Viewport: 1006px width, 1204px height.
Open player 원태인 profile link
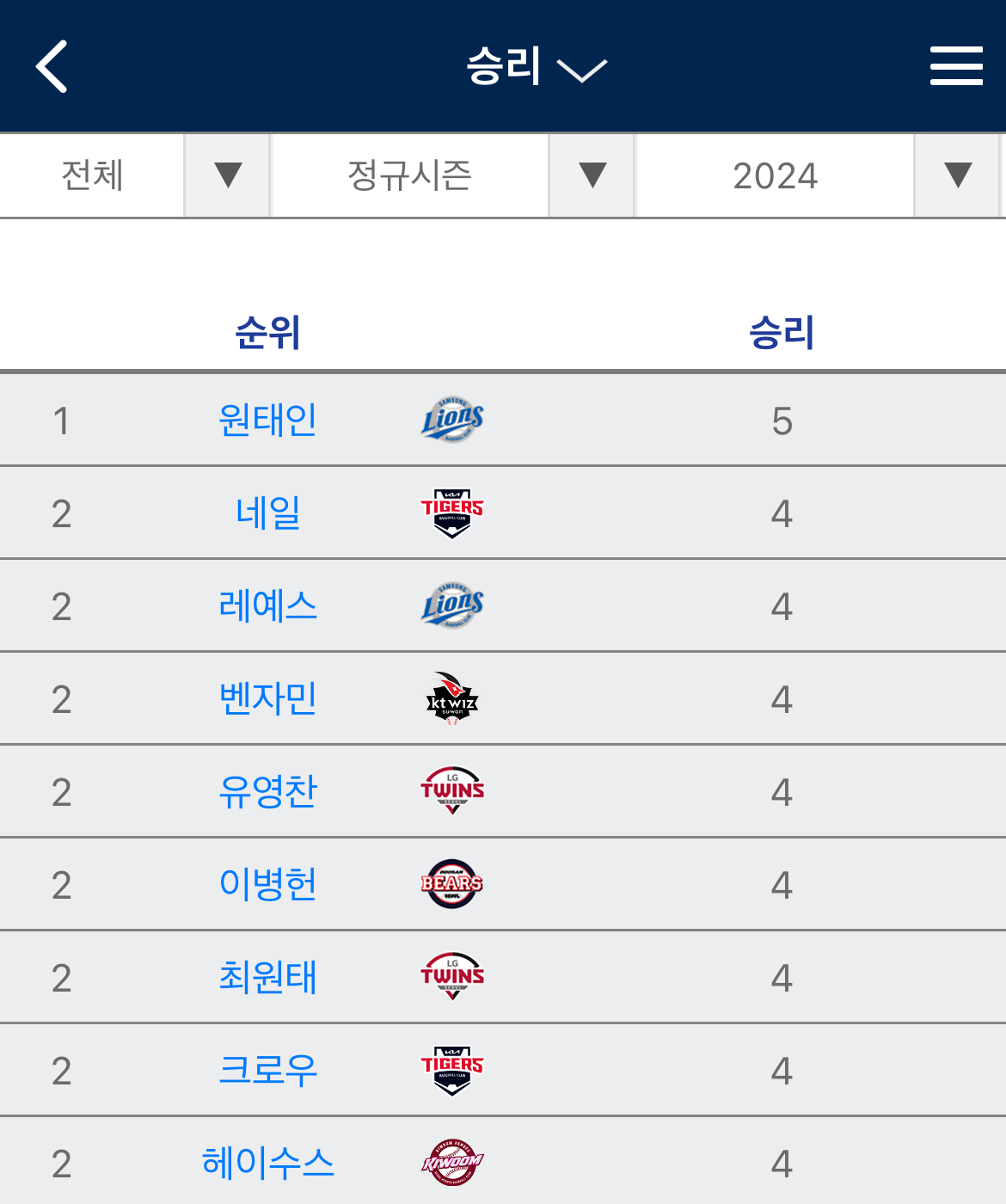point(267,420)
